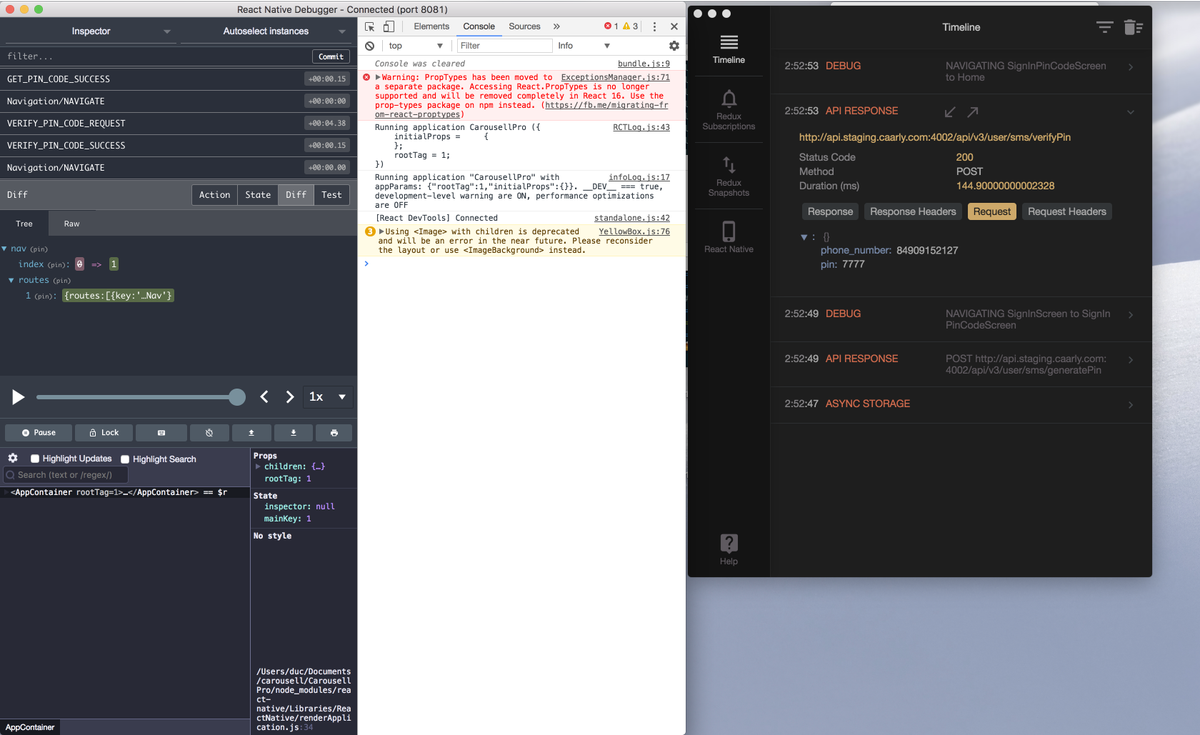Screen dimensions: 1200x735
Task: Switch to the Raw diff view tab
Action: pyautogui.click(x=72, y=224)
